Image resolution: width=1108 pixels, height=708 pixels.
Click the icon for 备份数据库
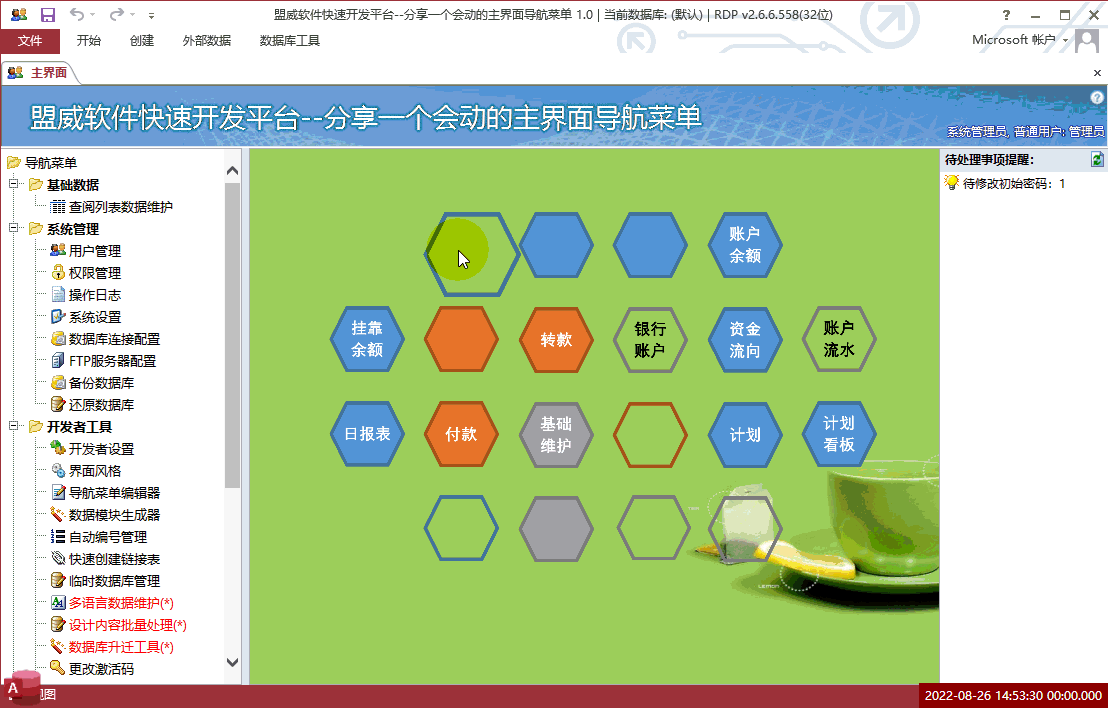coord(58,383)
